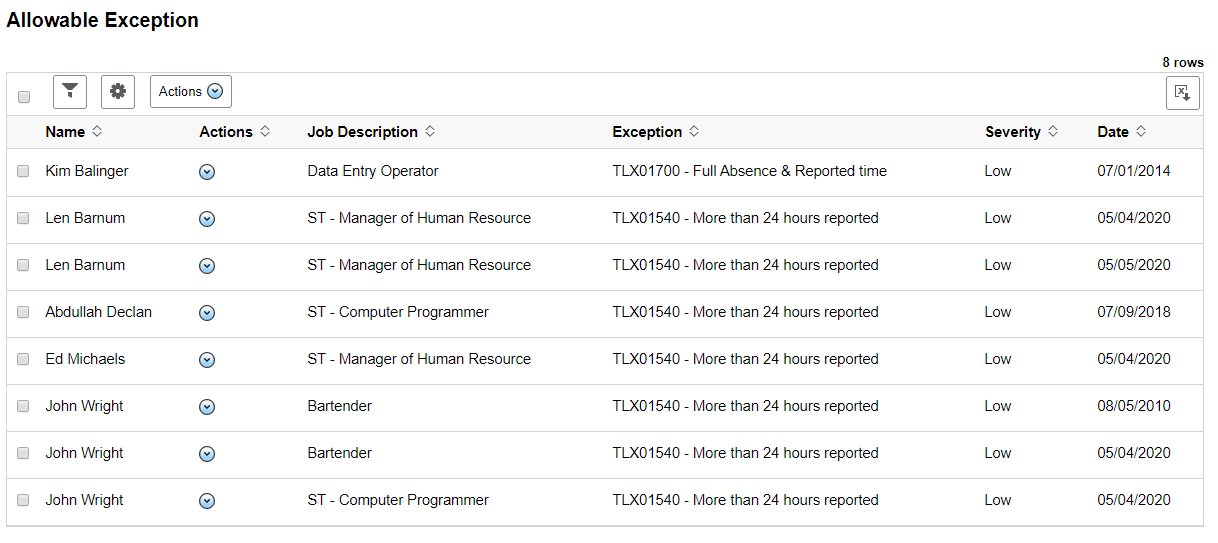Sort by Severity column arrows
This screenshot has height=543, width=1218.
click(x=1053, y=132)
